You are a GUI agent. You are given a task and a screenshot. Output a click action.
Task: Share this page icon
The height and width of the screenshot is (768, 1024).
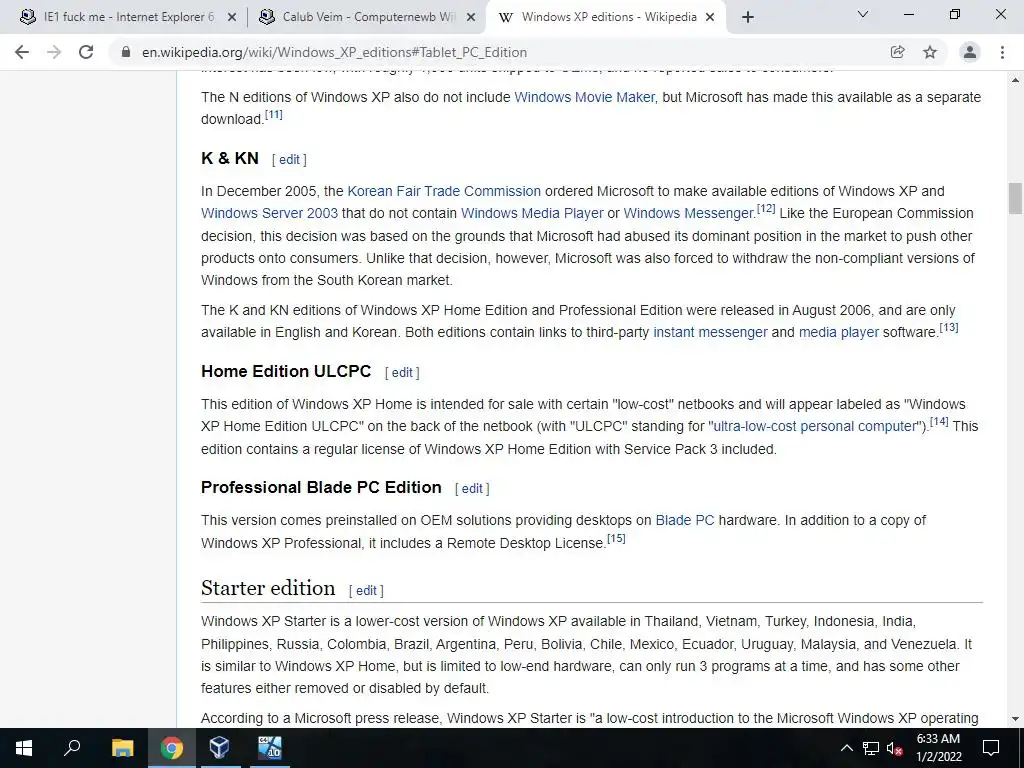pyautogui.click(x=897, y=52)
